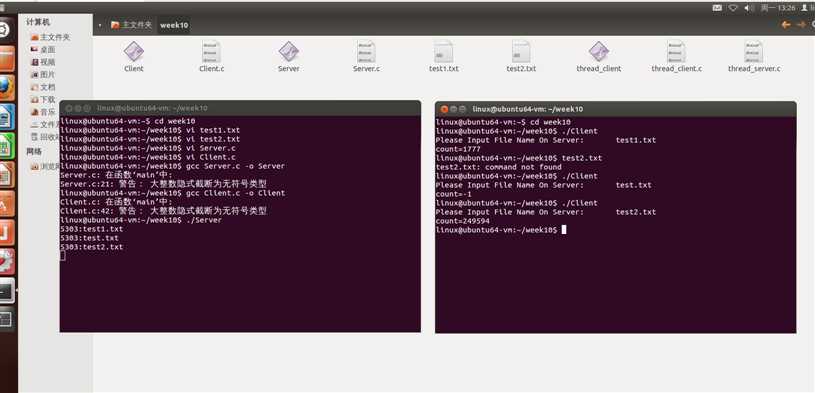
Task: Open the Ubuntu One launcher icon
Action: 6,233
